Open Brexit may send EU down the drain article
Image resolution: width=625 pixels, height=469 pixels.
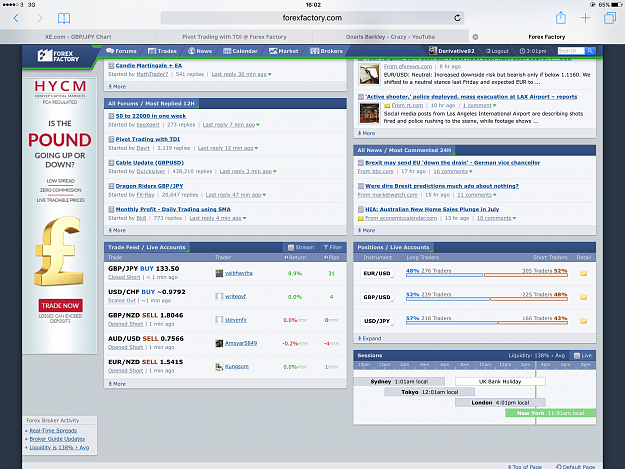coord(452,163)
